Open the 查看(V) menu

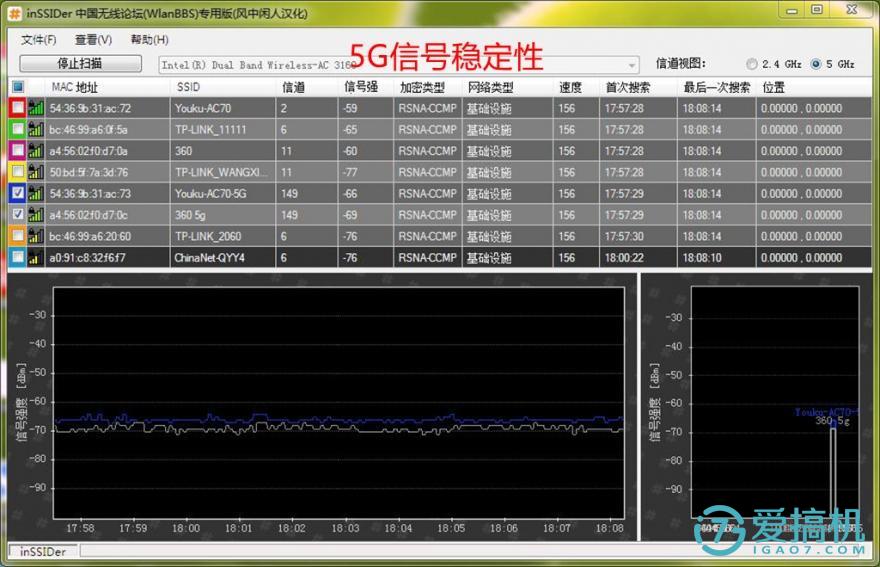[93, 40]
